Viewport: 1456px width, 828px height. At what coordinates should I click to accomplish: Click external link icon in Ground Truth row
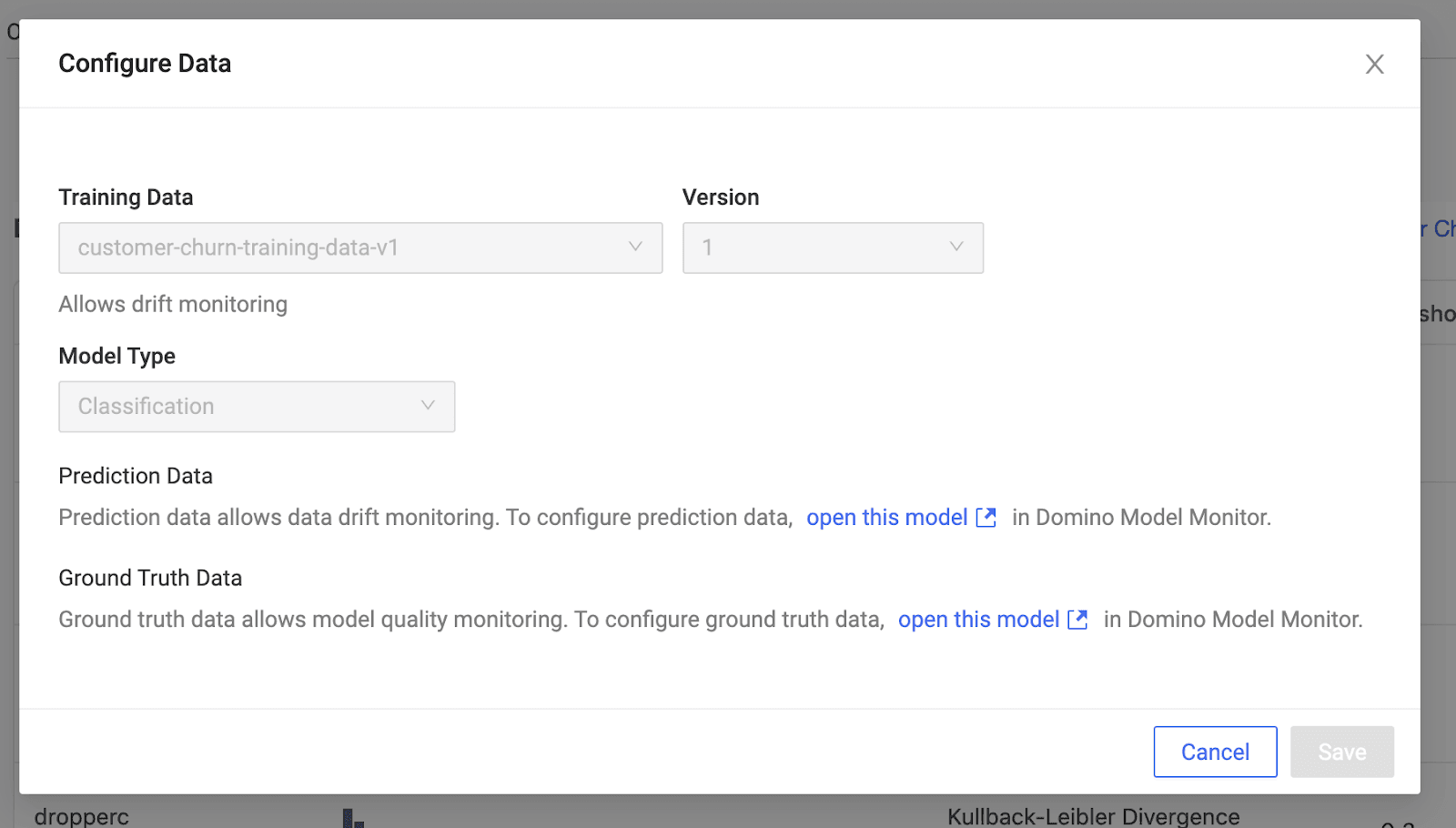[x=1077, y=620]
